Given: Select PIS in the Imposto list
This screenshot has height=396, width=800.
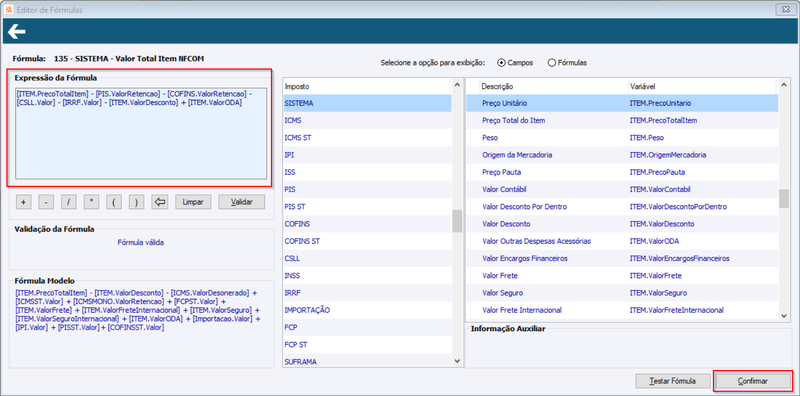Looking at the screenshot, I should [367, 189].
